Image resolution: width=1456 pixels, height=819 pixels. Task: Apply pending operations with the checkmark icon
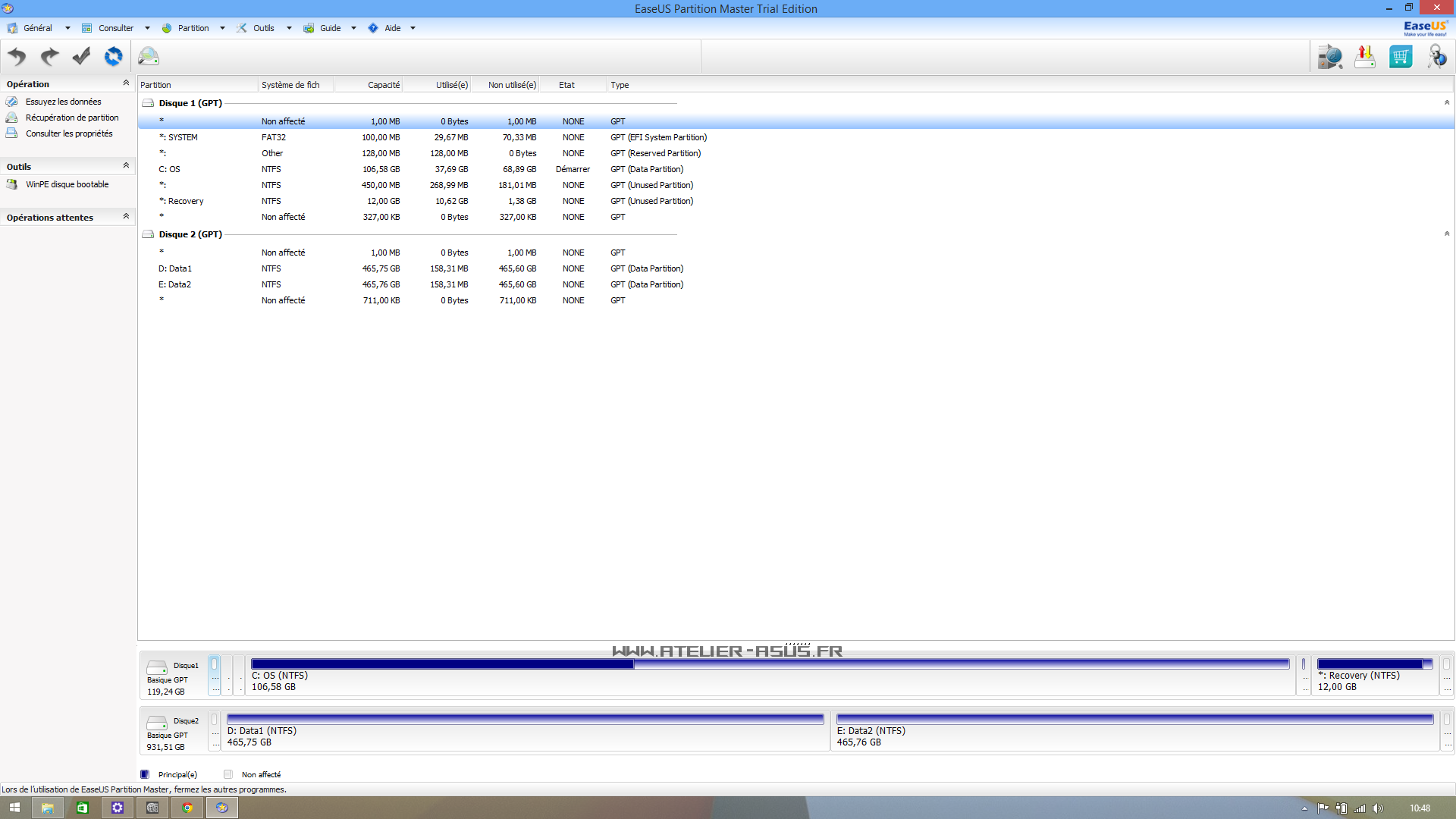[x=81, y=57]
